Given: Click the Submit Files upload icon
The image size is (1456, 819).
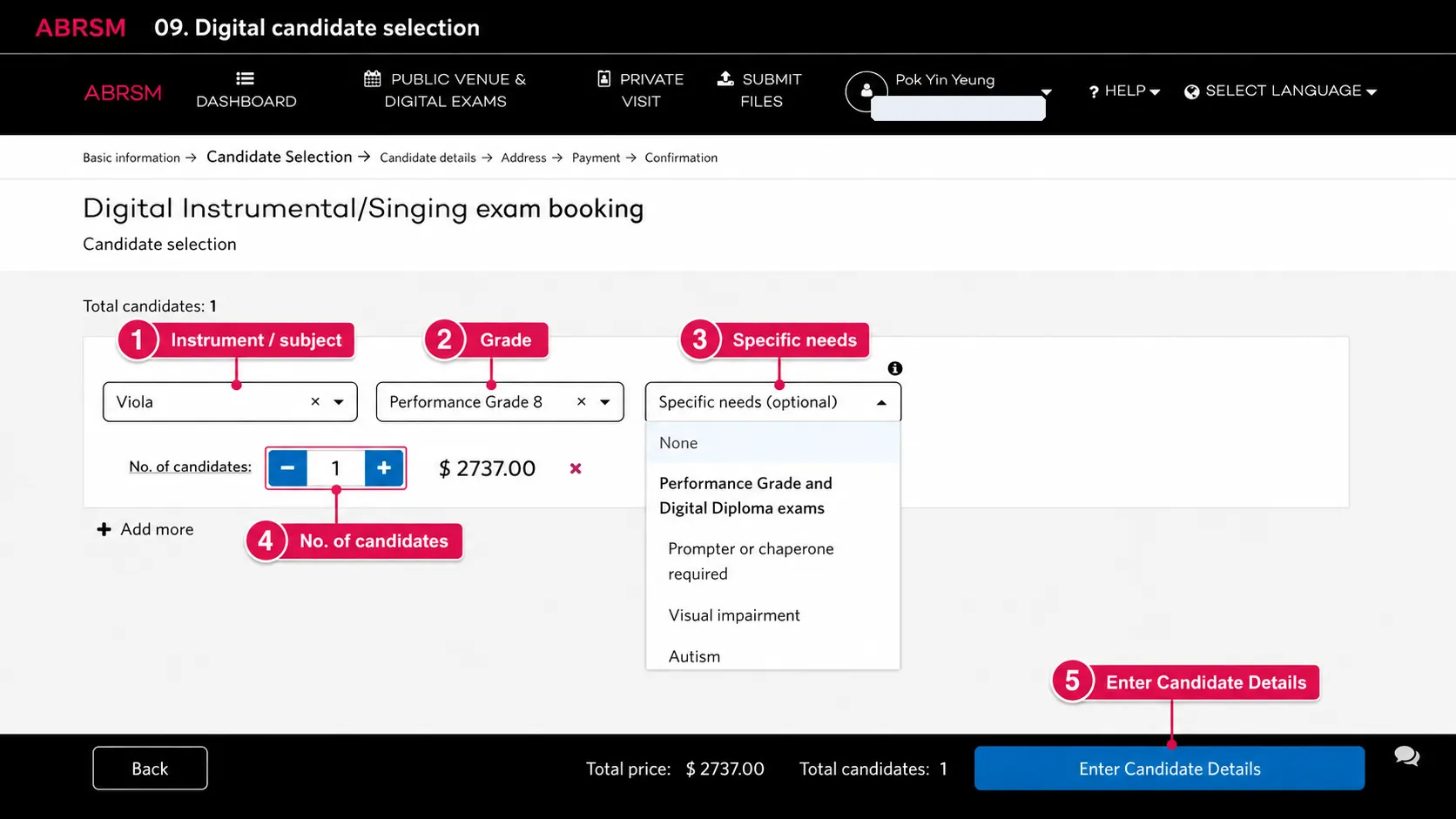Looking at the screenshot, I should tap(725, 78).
